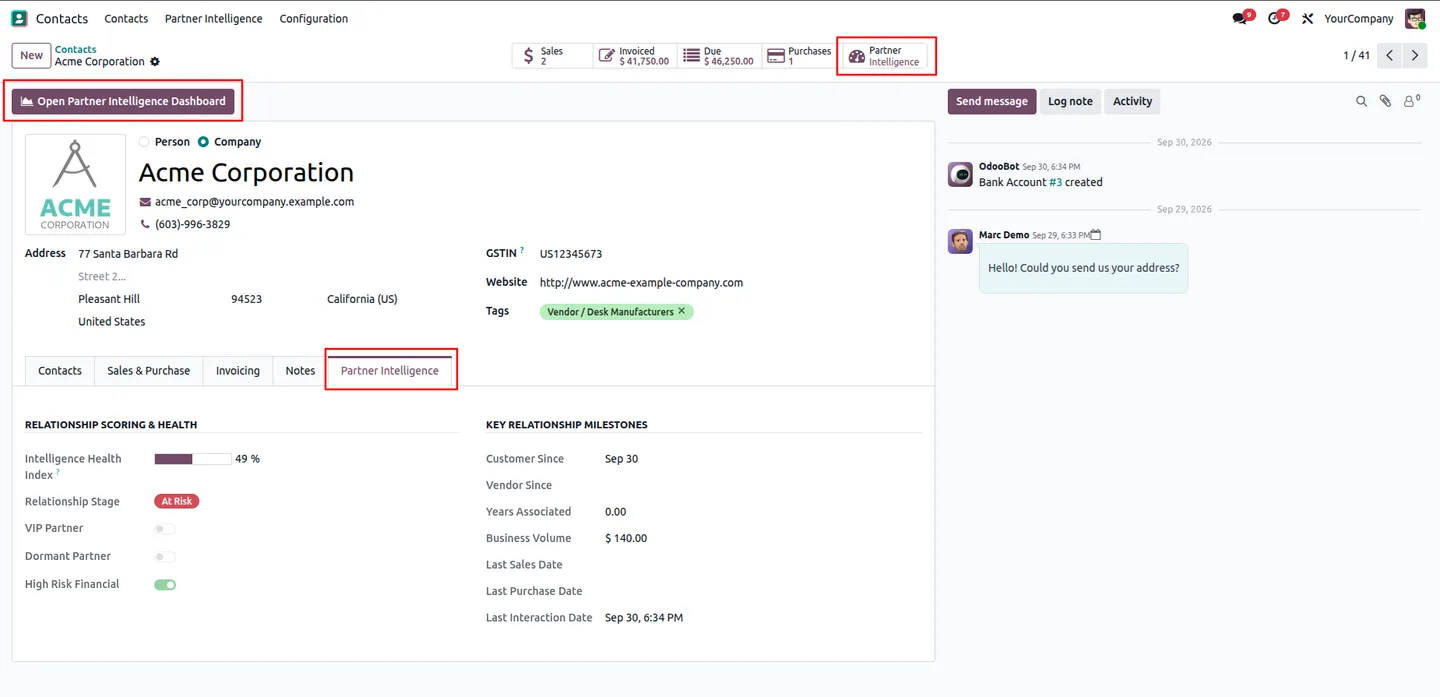The height and width of the screenshot is (697, 1440).
Task: Click the Send message button
Action: [x=992, y=101]
